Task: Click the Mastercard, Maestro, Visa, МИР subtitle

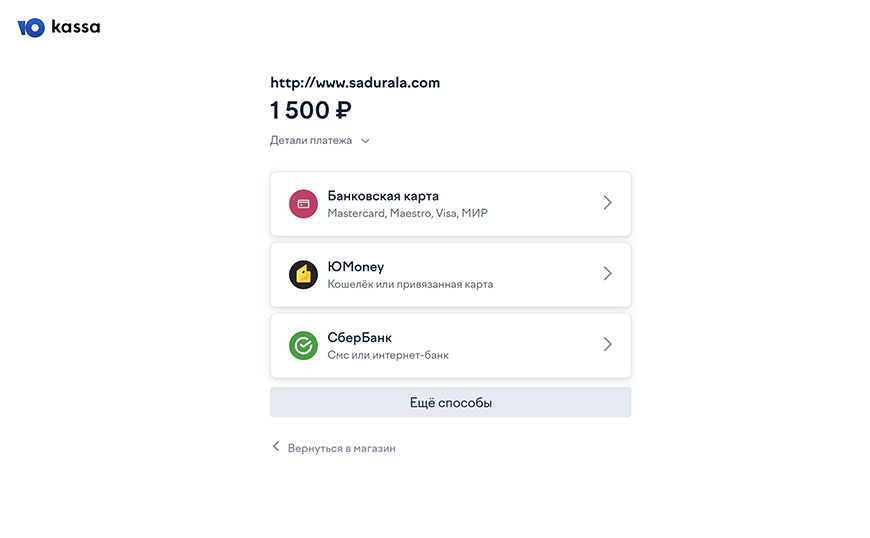Action: [x=408, y=213]
